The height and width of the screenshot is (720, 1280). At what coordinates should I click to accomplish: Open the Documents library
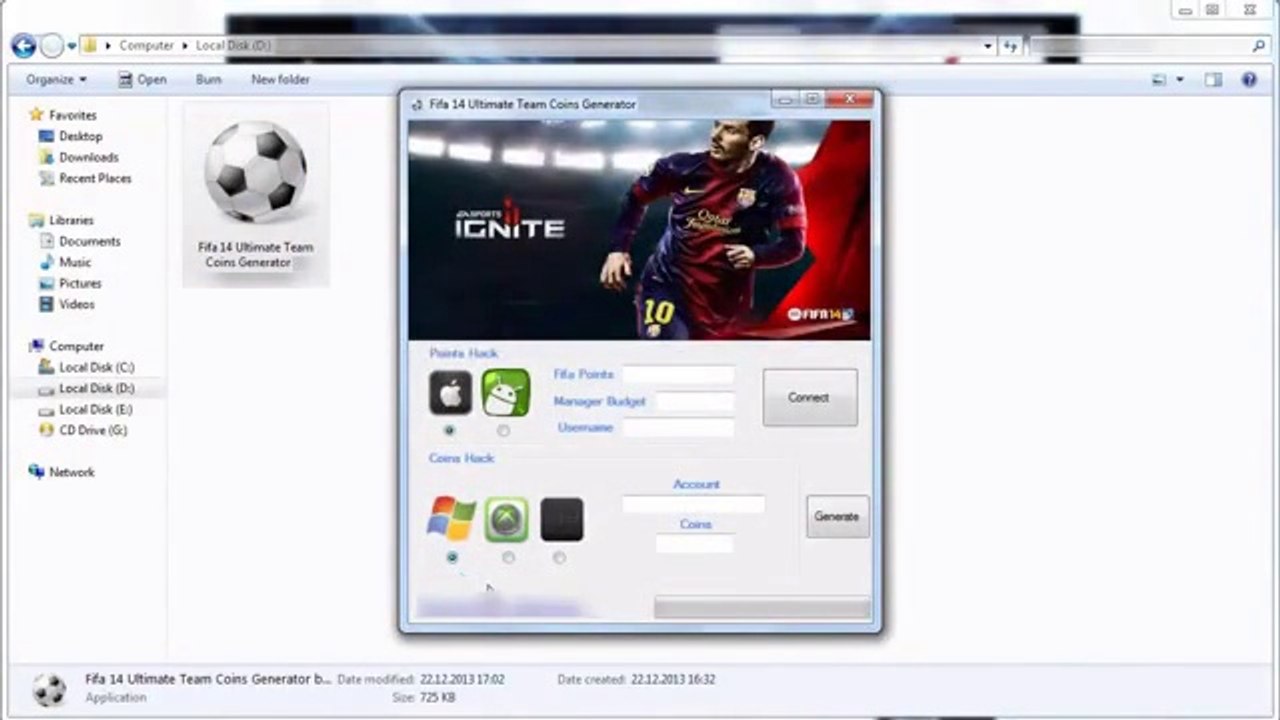coord(79,241)
